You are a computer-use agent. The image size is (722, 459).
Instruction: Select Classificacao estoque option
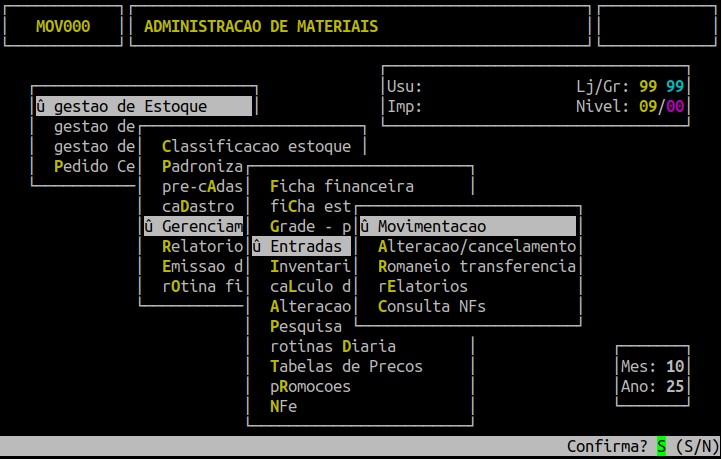pos(256,146)
